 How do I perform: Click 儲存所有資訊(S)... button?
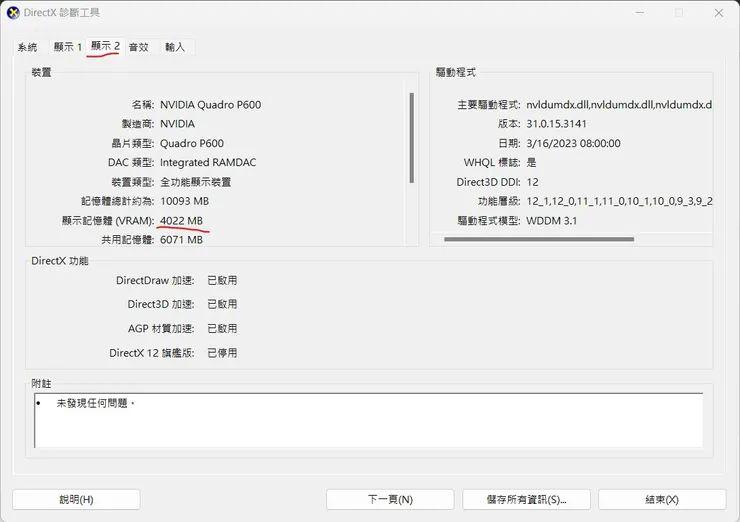(526, 499)
